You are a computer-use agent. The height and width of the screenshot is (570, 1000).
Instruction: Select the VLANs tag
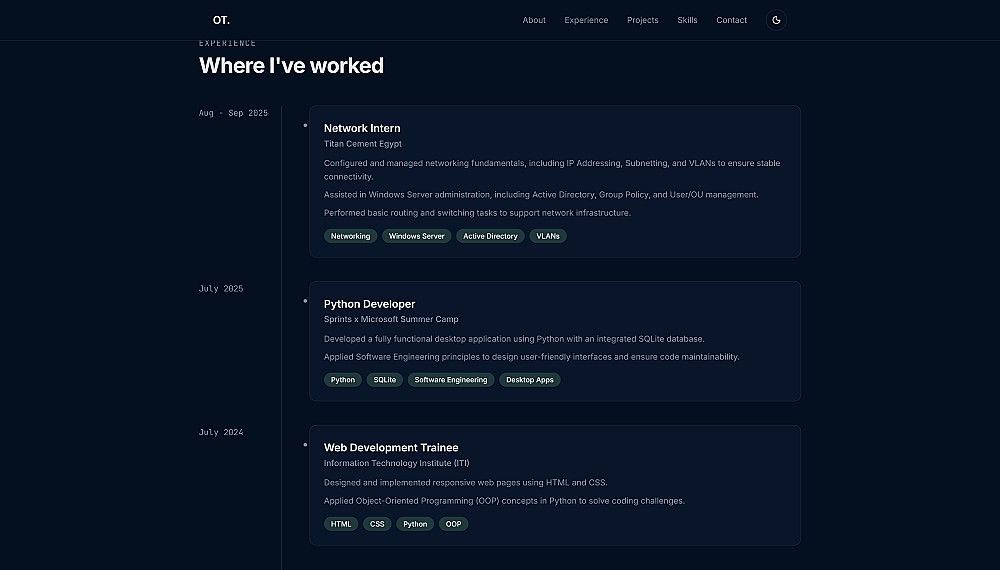548,236
